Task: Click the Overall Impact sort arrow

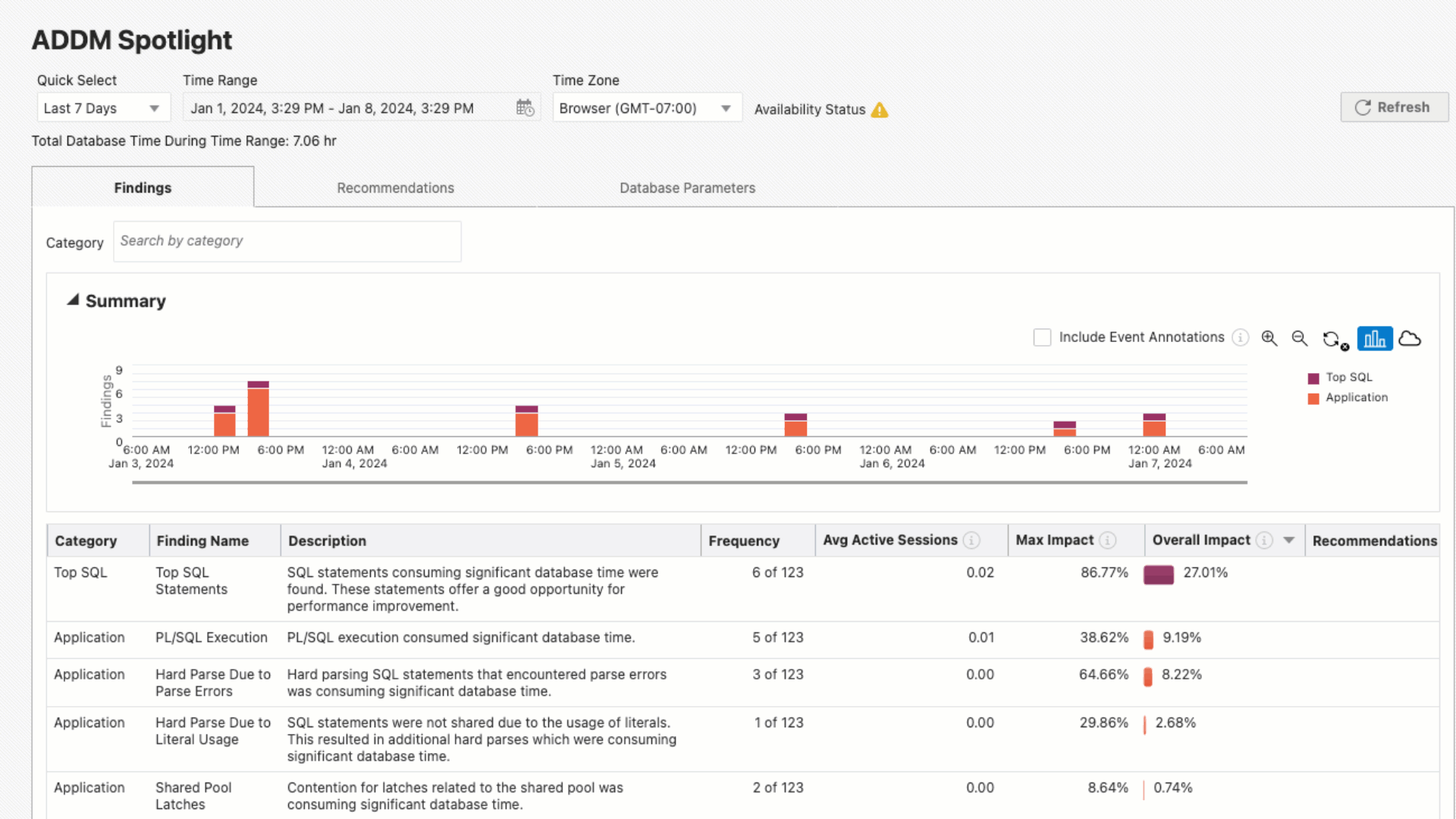Action: (1288, 540)
